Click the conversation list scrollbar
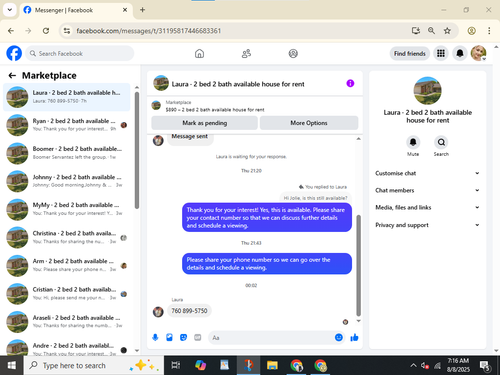Screen dimensions: 500x375 tap(137, 150)
